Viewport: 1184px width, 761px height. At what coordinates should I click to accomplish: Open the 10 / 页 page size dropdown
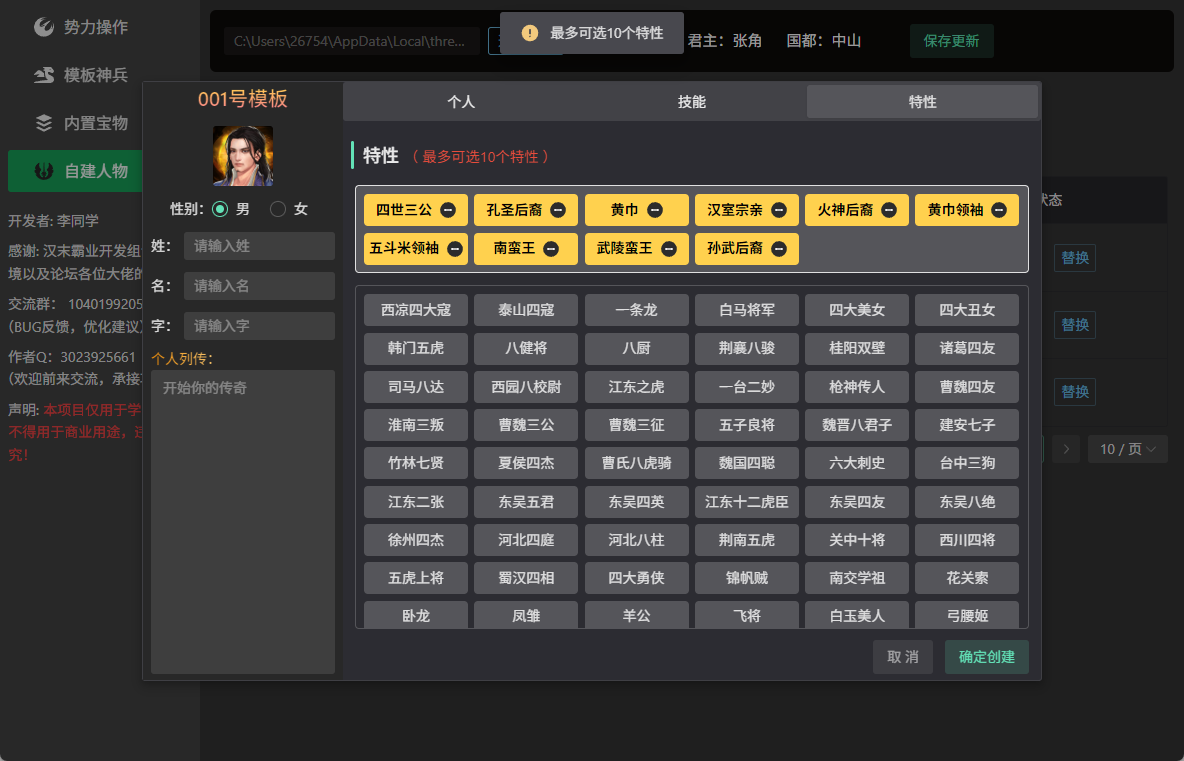tap(1127, 449)
